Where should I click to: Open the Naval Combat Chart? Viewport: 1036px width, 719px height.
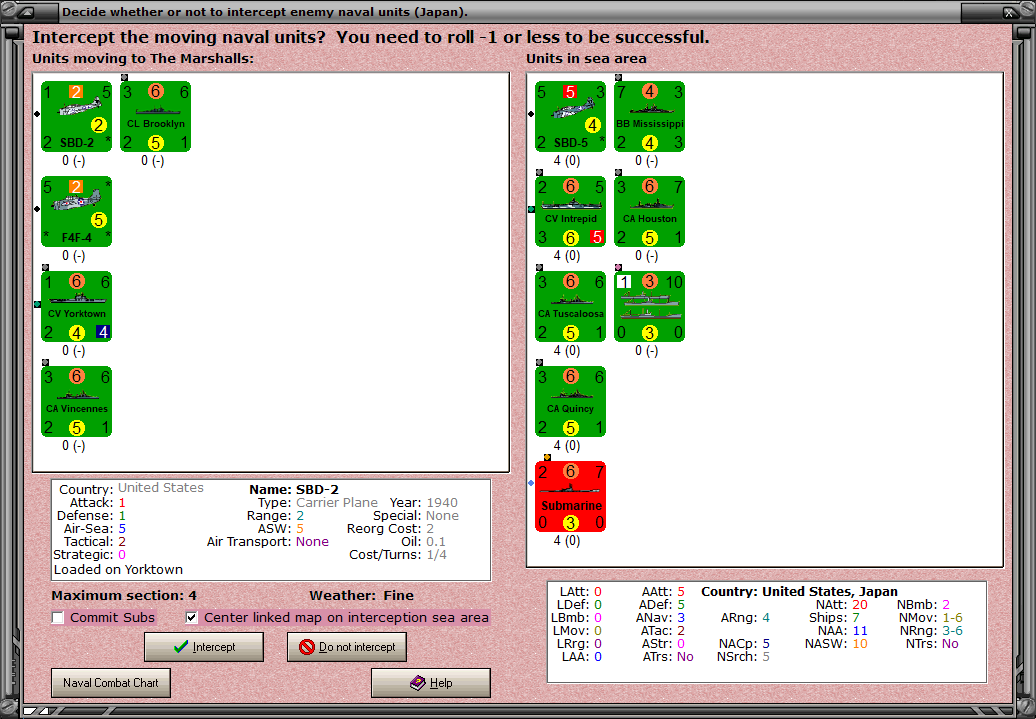(111, 683)
